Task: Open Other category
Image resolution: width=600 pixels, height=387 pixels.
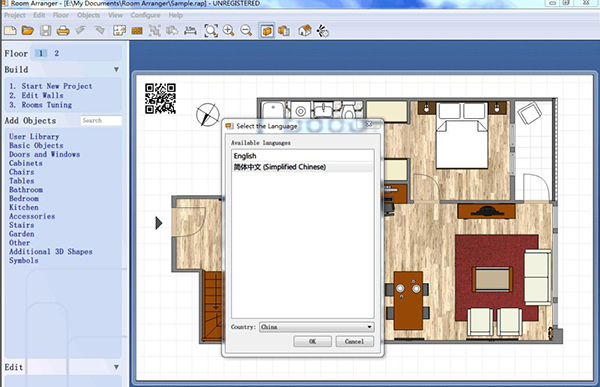Action: 20,243
